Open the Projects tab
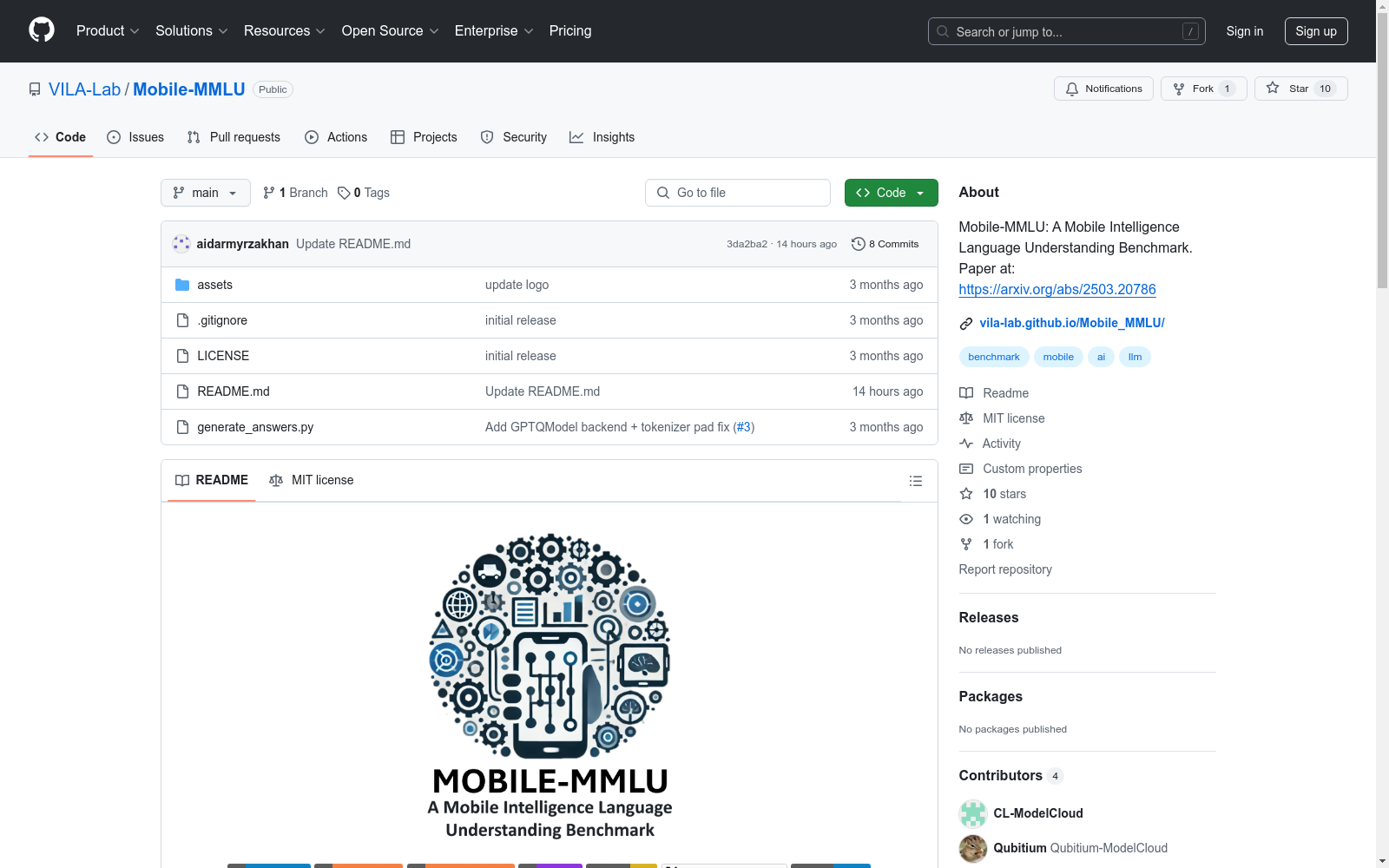 click(424, 137)
